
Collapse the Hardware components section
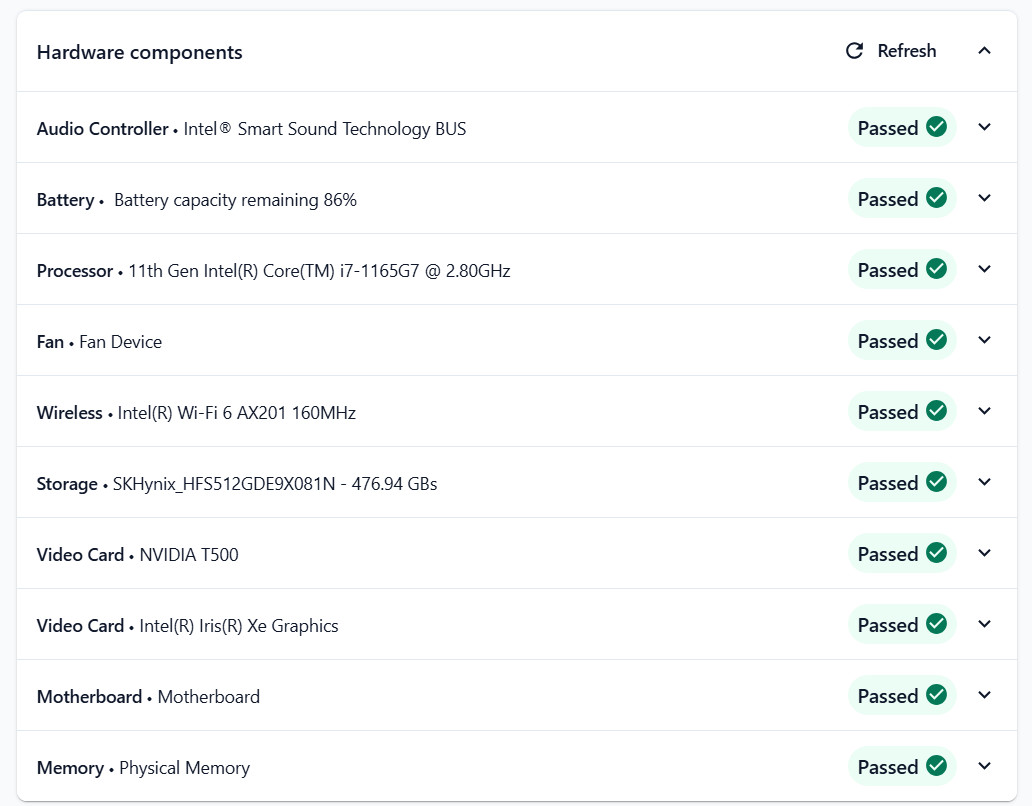pyautogui.click(x=985, y=51)
